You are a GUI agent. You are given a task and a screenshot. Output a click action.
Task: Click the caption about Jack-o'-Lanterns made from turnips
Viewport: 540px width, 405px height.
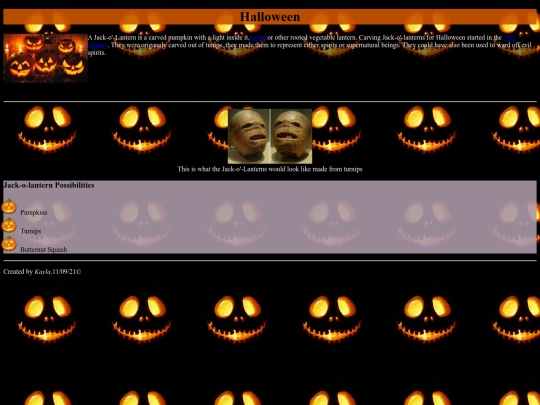pyautogui.click(x=270, y=169)
